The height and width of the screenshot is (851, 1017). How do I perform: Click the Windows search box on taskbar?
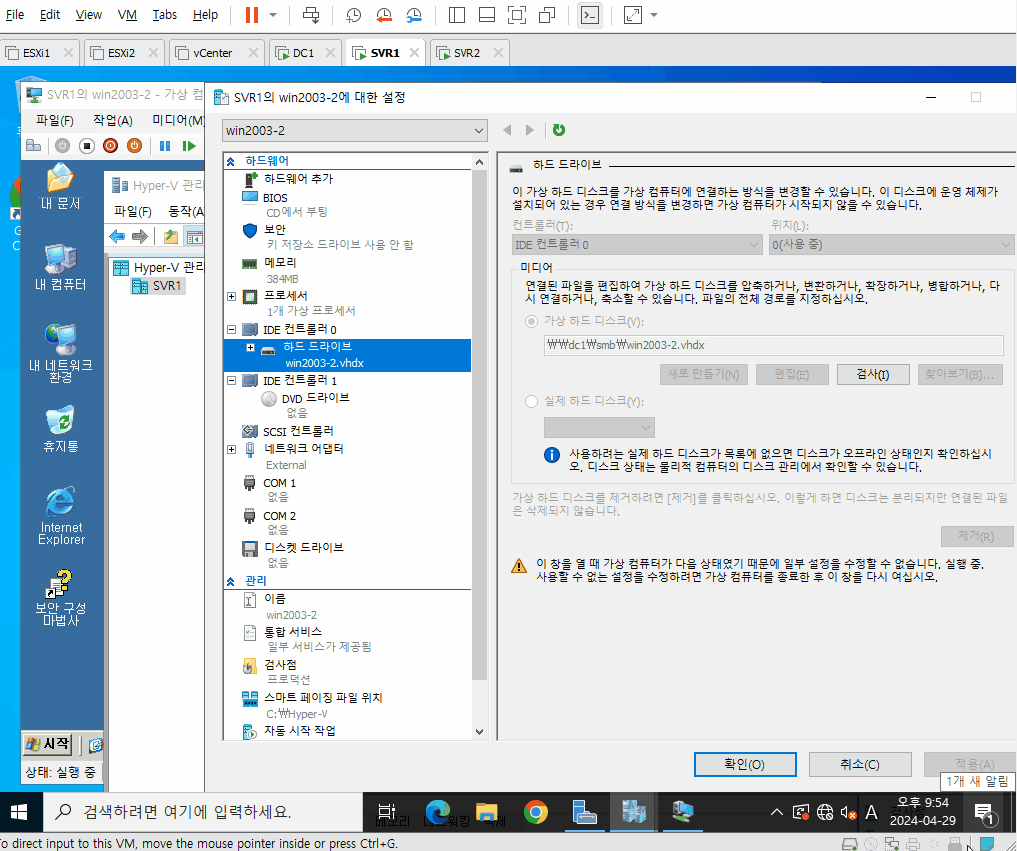pos(202,812)
